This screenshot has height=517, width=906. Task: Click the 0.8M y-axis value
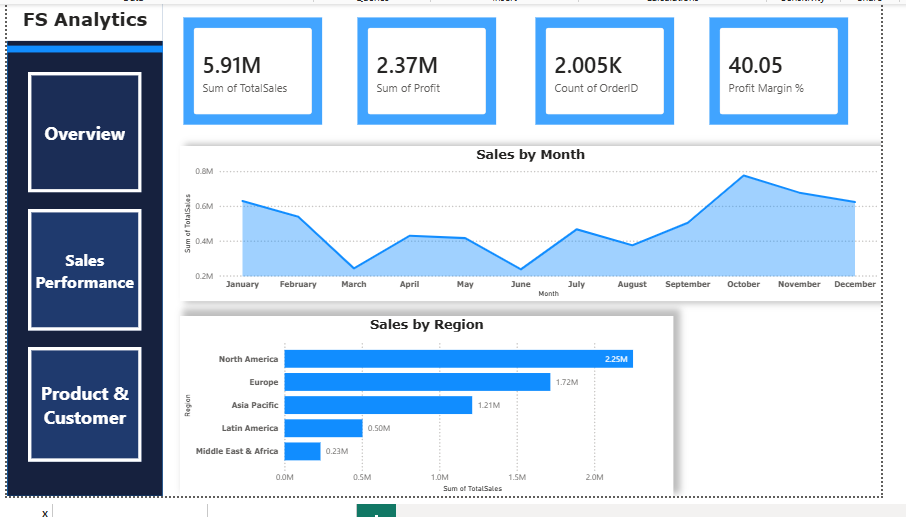click(x=204, y=171)
